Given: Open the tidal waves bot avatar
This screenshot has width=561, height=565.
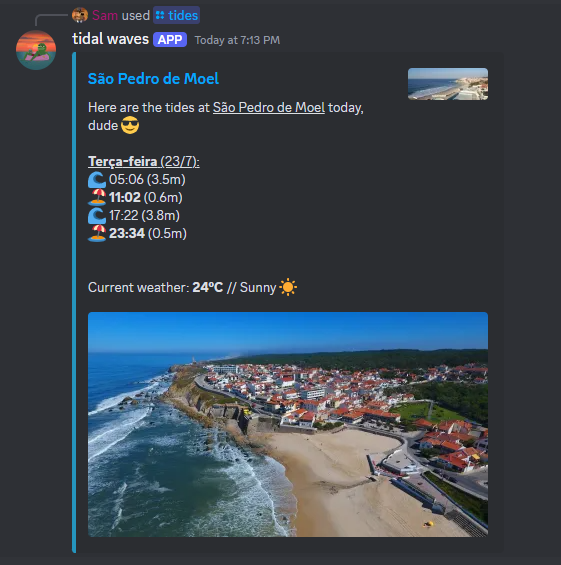Looking at the screenshot, I should 36,50.
